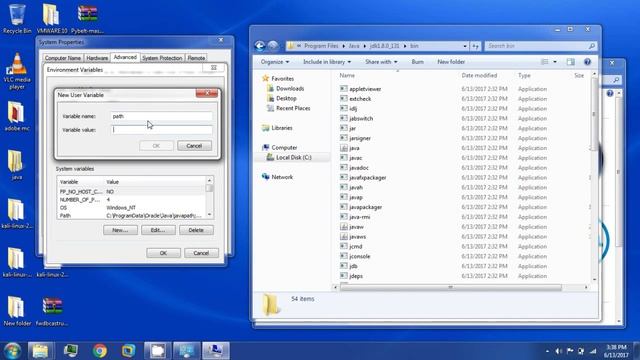
Task: Open File Explorer from the taskbar
Action: [x=40, y=351]
